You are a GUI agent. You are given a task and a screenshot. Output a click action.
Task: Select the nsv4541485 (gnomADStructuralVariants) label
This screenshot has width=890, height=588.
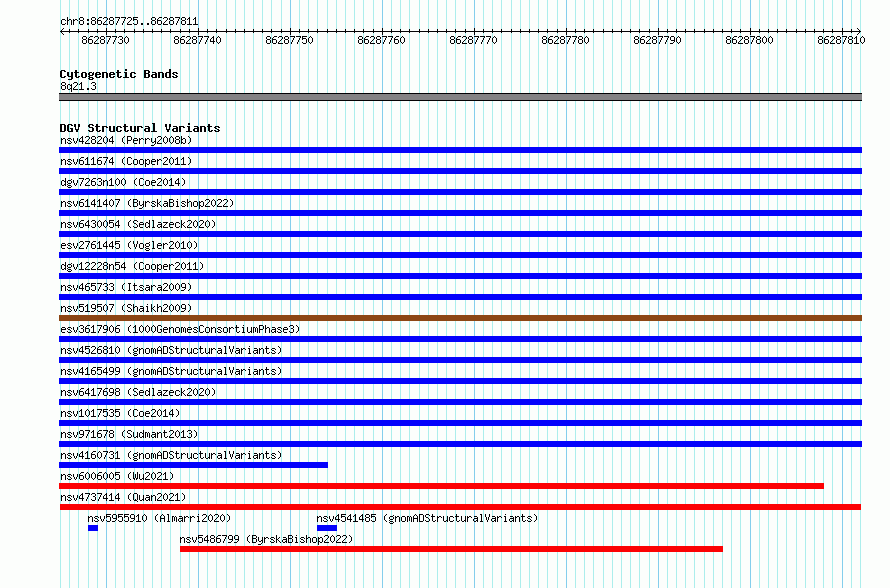pyautogui.click(x=427, y=518)
